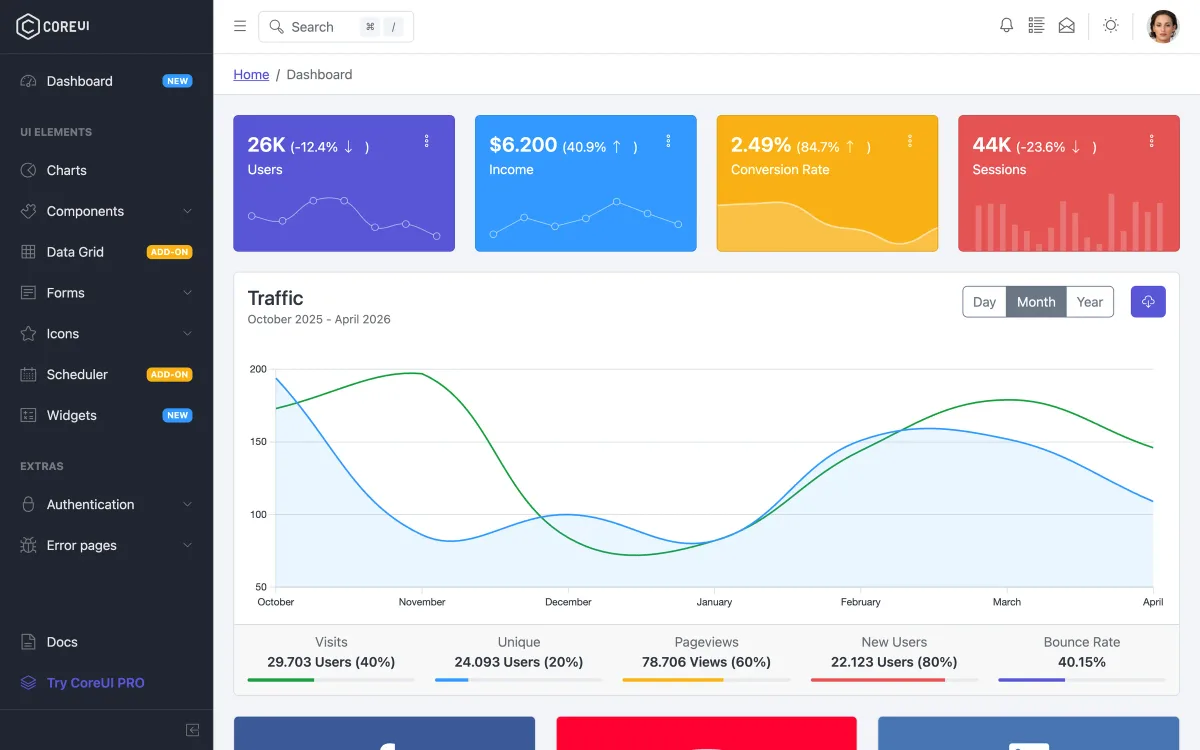
Task: Click '29.703 Users (40%)' value
Action: 331,662
